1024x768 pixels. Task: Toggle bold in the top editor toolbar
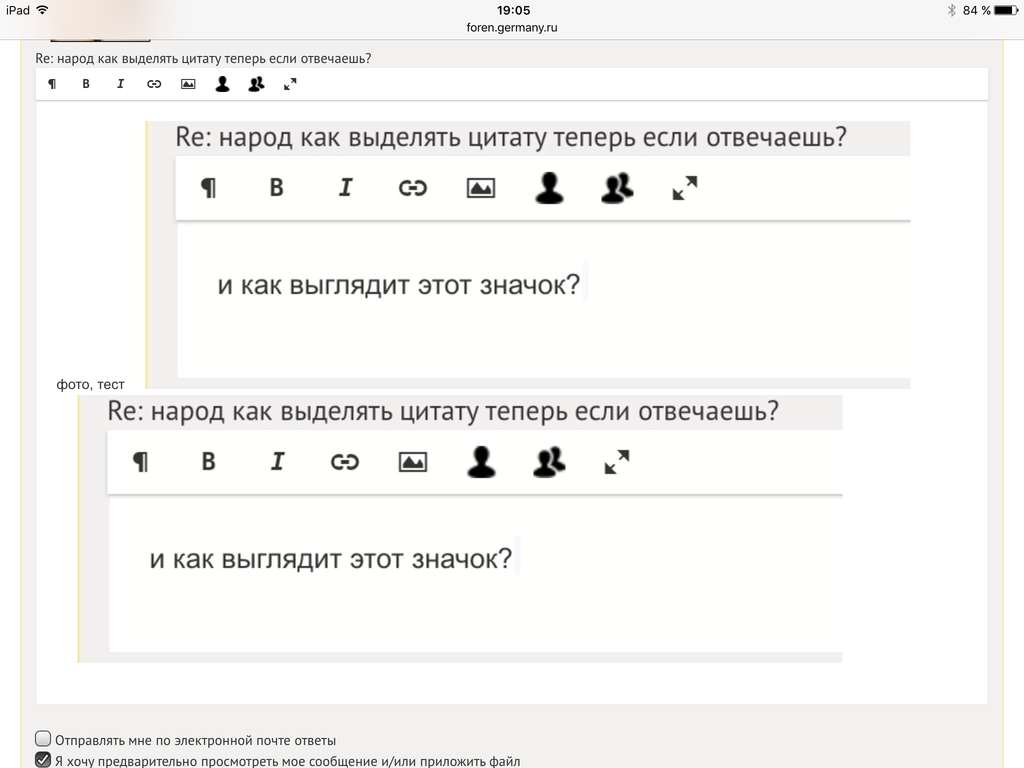click(86, 84)
